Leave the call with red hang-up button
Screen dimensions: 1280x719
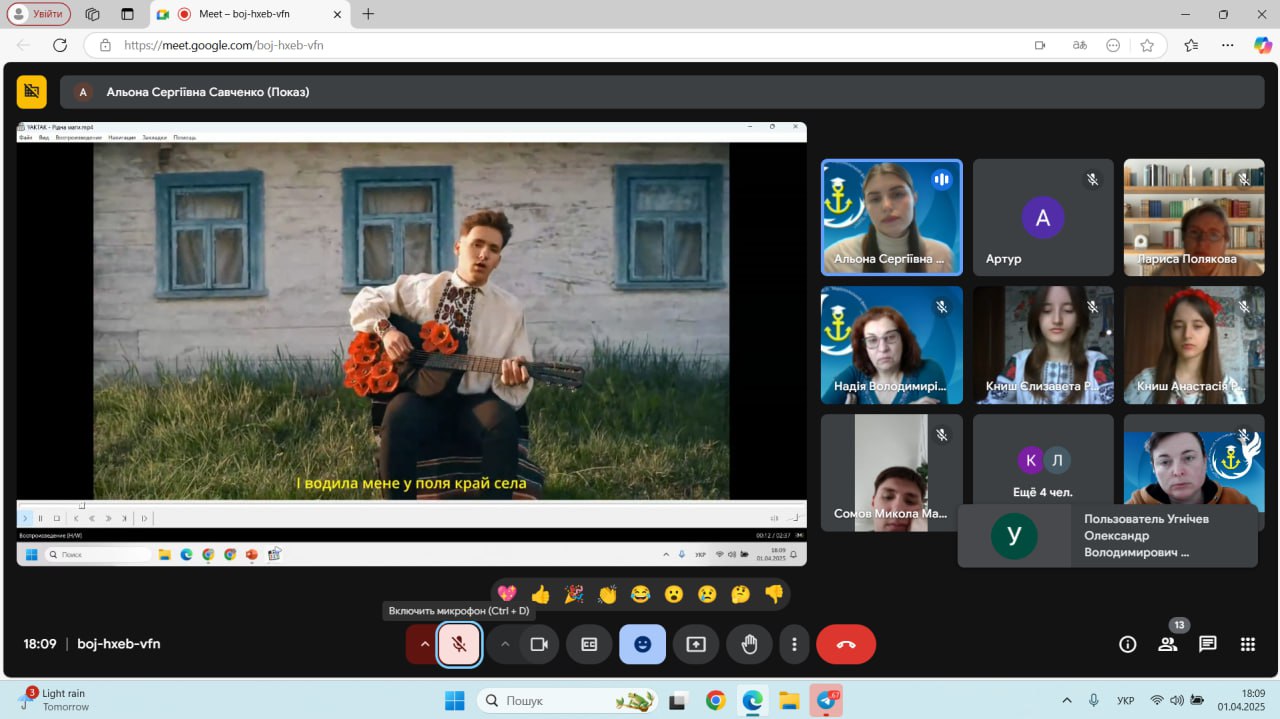(846, 644)
